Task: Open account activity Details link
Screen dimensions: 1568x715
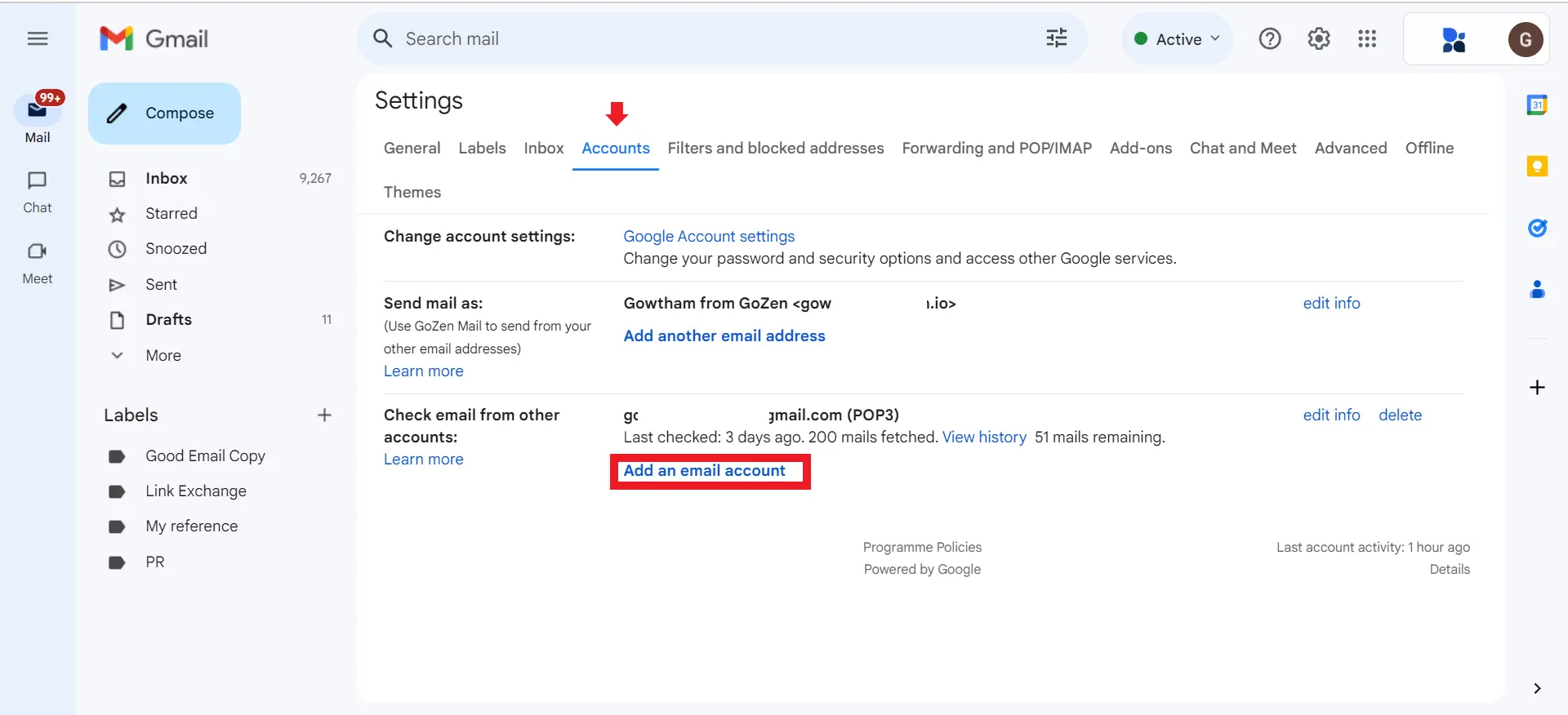Action: pos(1450,569)
